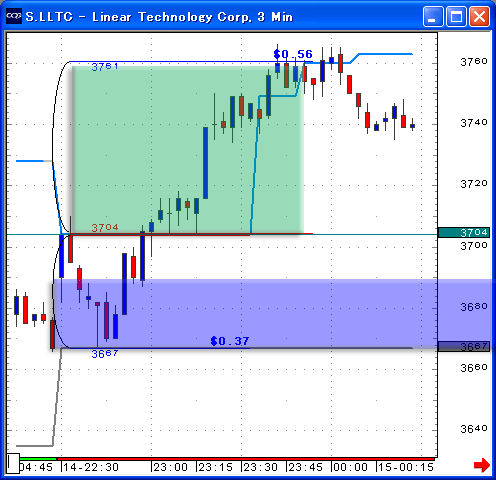Minimize the S.LLTC chart window
496x480 pixels.
[x=433, y=16]
